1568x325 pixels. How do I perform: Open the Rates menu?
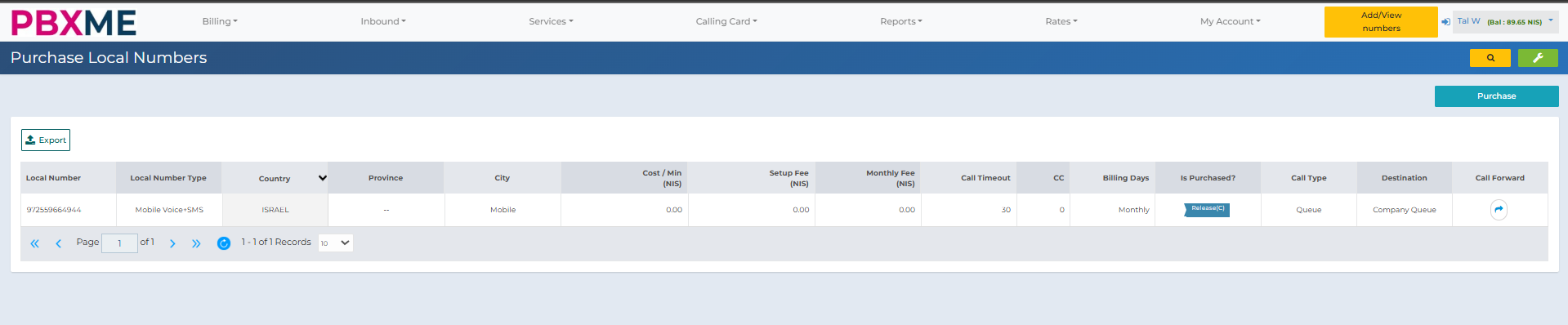1061,21
